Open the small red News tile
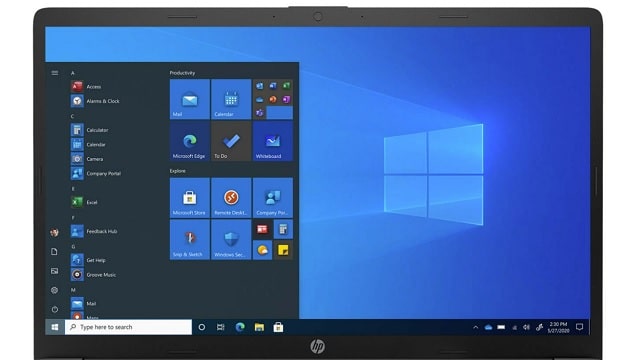Screen dimensions: 640x360 point(262,229)
